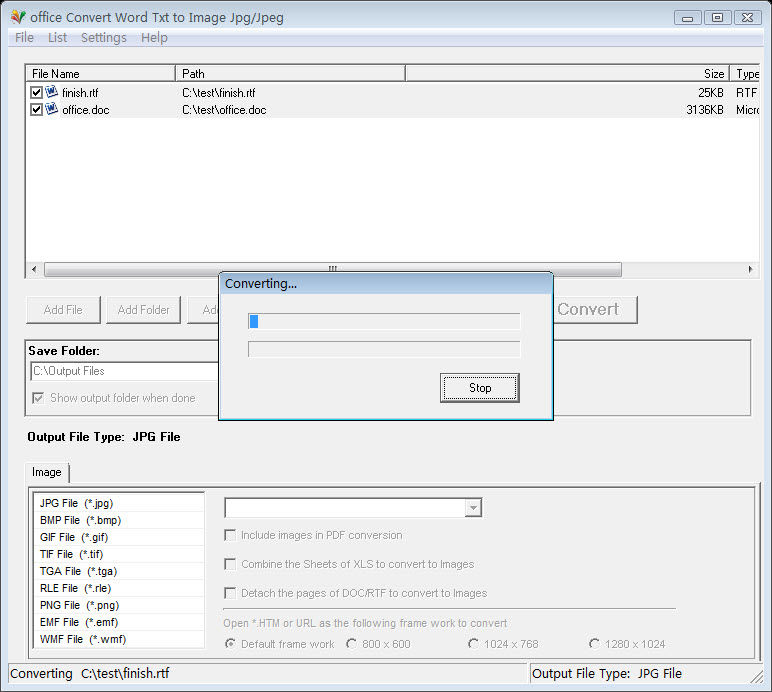Image resolution: width=772 pixels, height=692 pixels.
Task: Select the 1280 x 1024 radio option
Action: click(x=594, y=644)
